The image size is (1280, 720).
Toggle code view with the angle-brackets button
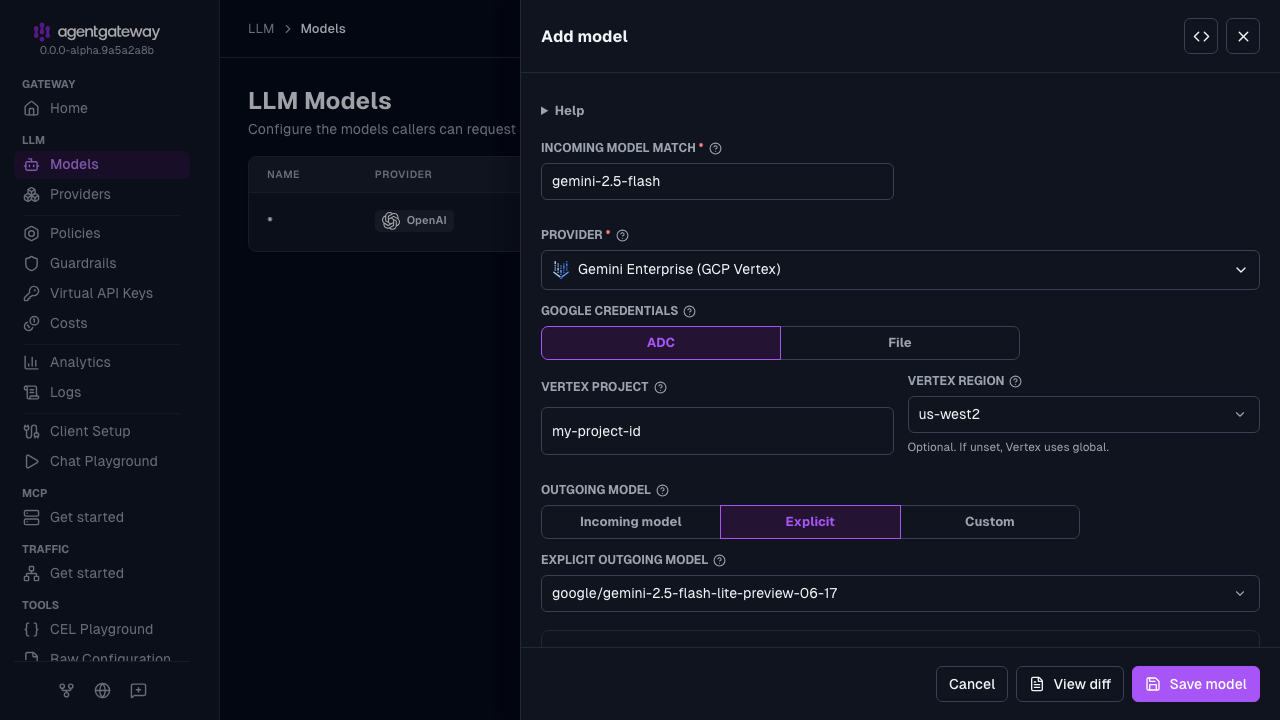coord(1201,36)
